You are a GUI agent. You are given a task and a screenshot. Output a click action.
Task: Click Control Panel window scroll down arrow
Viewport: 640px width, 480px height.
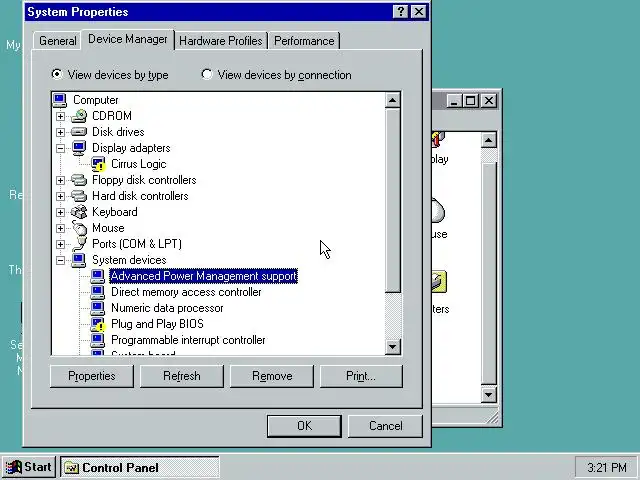click(x=489, y=395)
